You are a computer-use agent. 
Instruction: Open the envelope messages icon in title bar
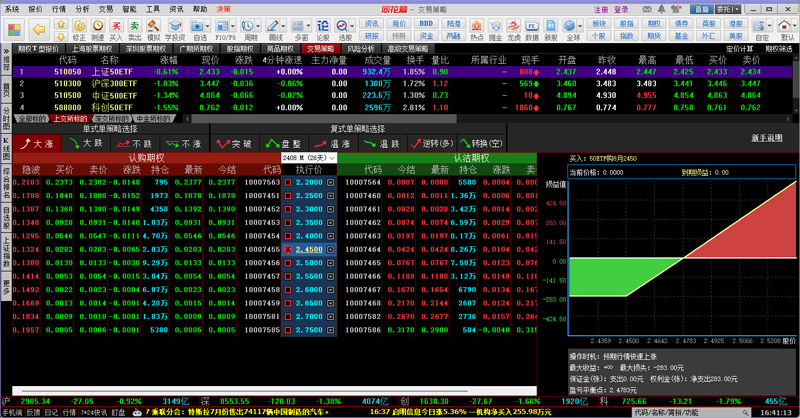click(647, 9)
